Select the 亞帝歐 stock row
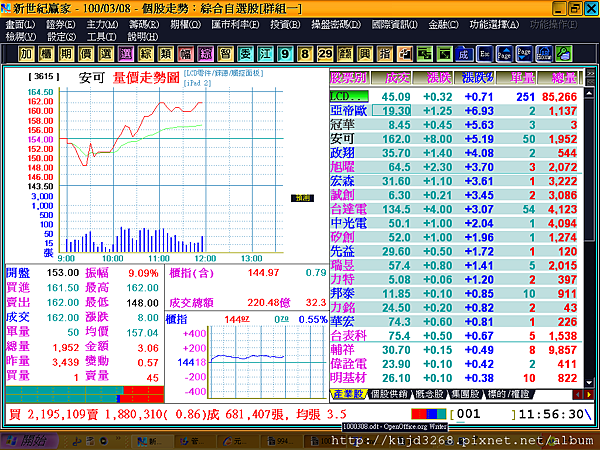This screenshot has height=450, width=600. tap(455, 111)
